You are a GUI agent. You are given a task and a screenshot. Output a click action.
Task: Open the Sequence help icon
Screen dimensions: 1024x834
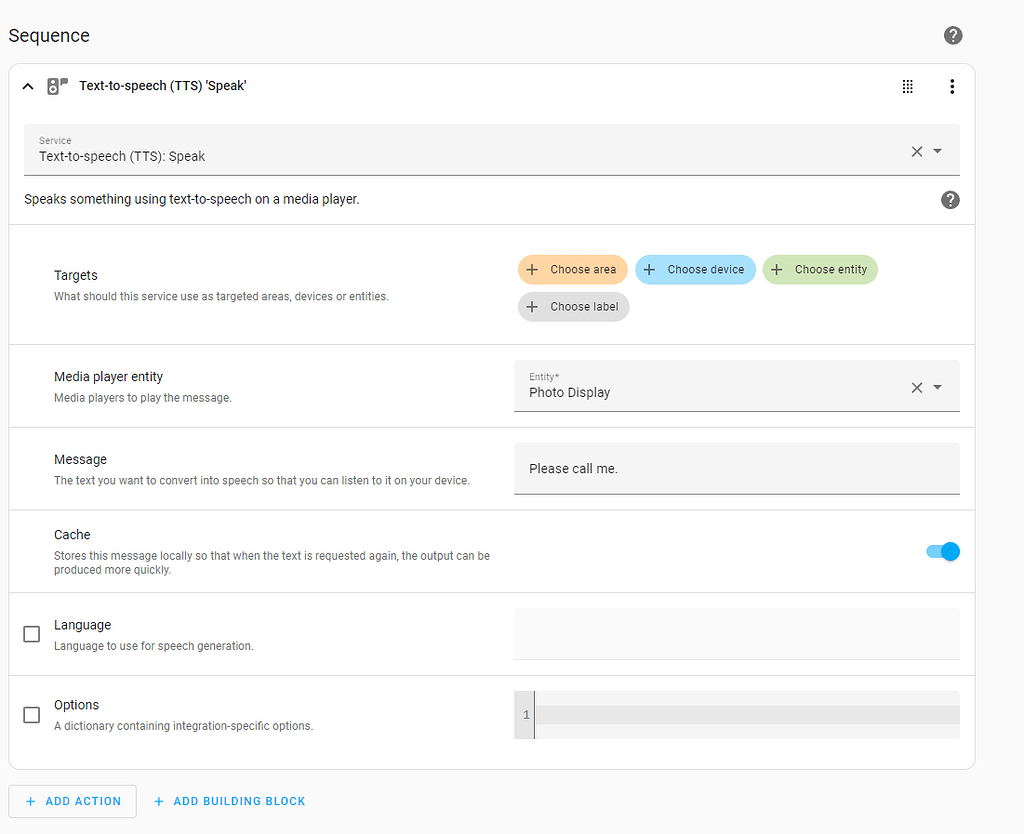coord(952,35)
